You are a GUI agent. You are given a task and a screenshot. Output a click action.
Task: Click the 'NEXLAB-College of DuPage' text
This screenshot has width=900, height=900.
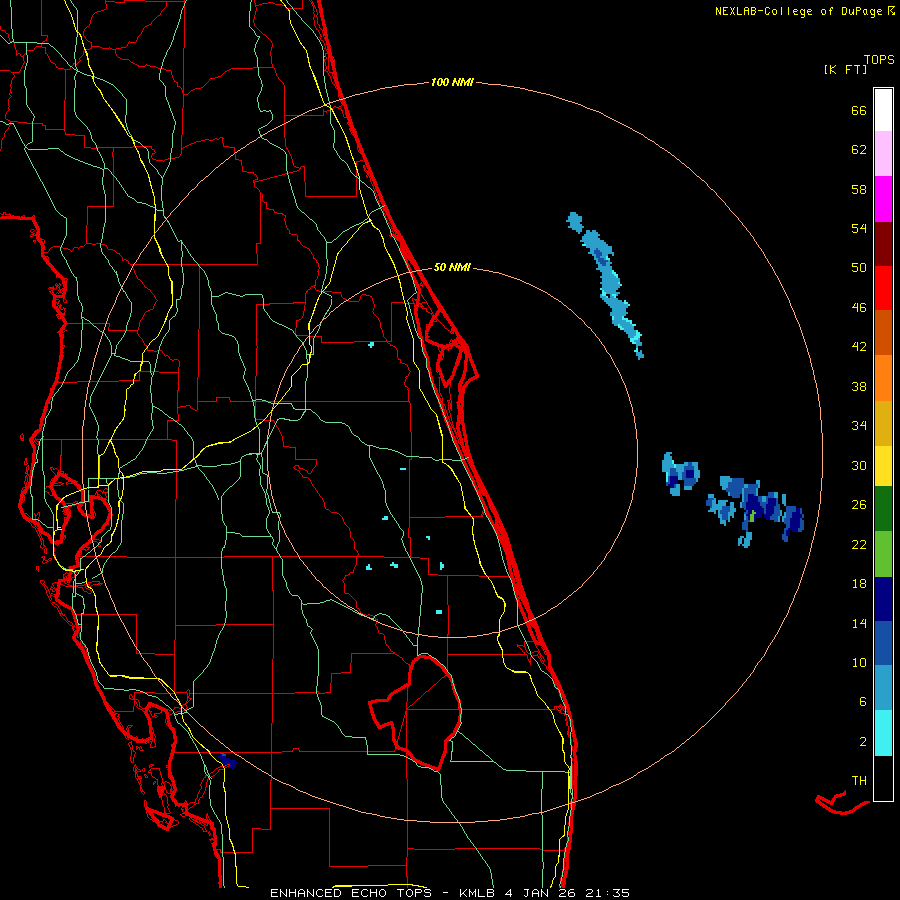pyautogui.click(x=799, y=11)
